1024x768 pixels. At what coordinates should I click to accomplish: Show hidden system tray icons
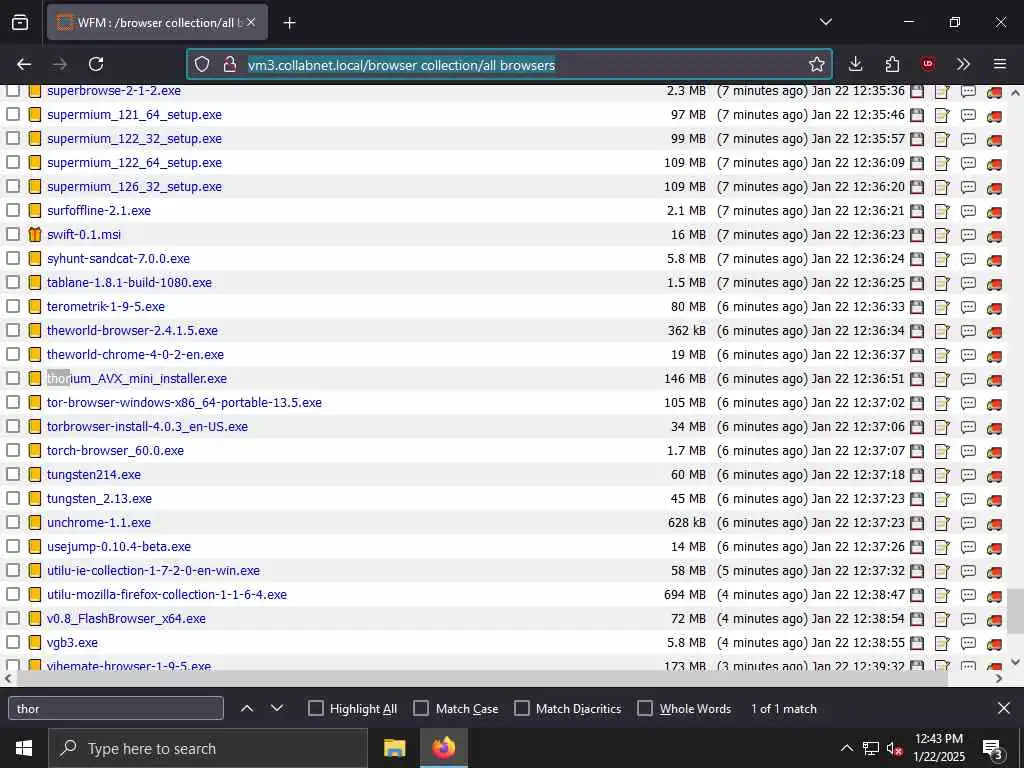(x=846, y=748)
